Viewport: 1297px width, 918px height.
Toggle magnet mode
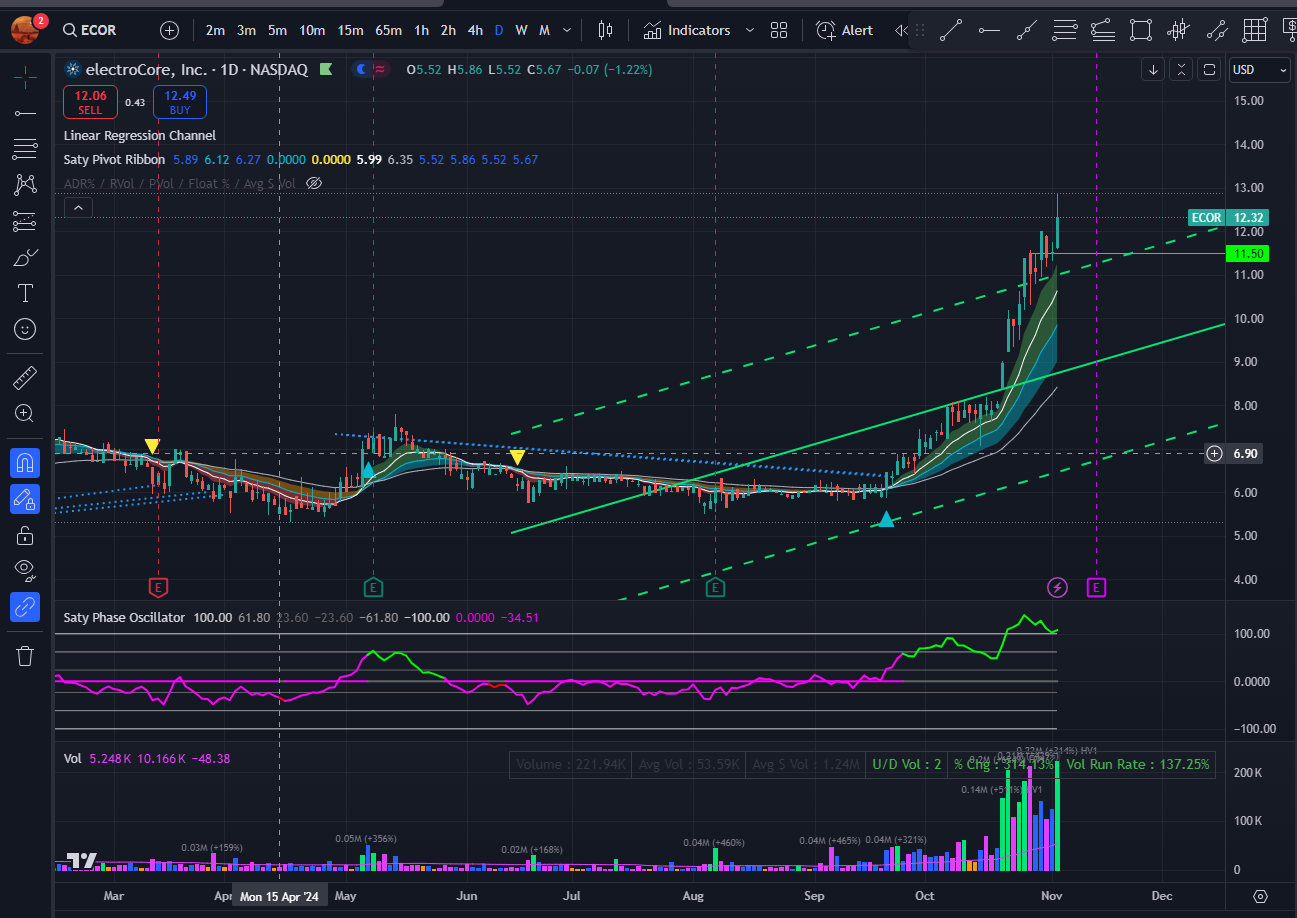pyautogui.click(x=25, y=463)
